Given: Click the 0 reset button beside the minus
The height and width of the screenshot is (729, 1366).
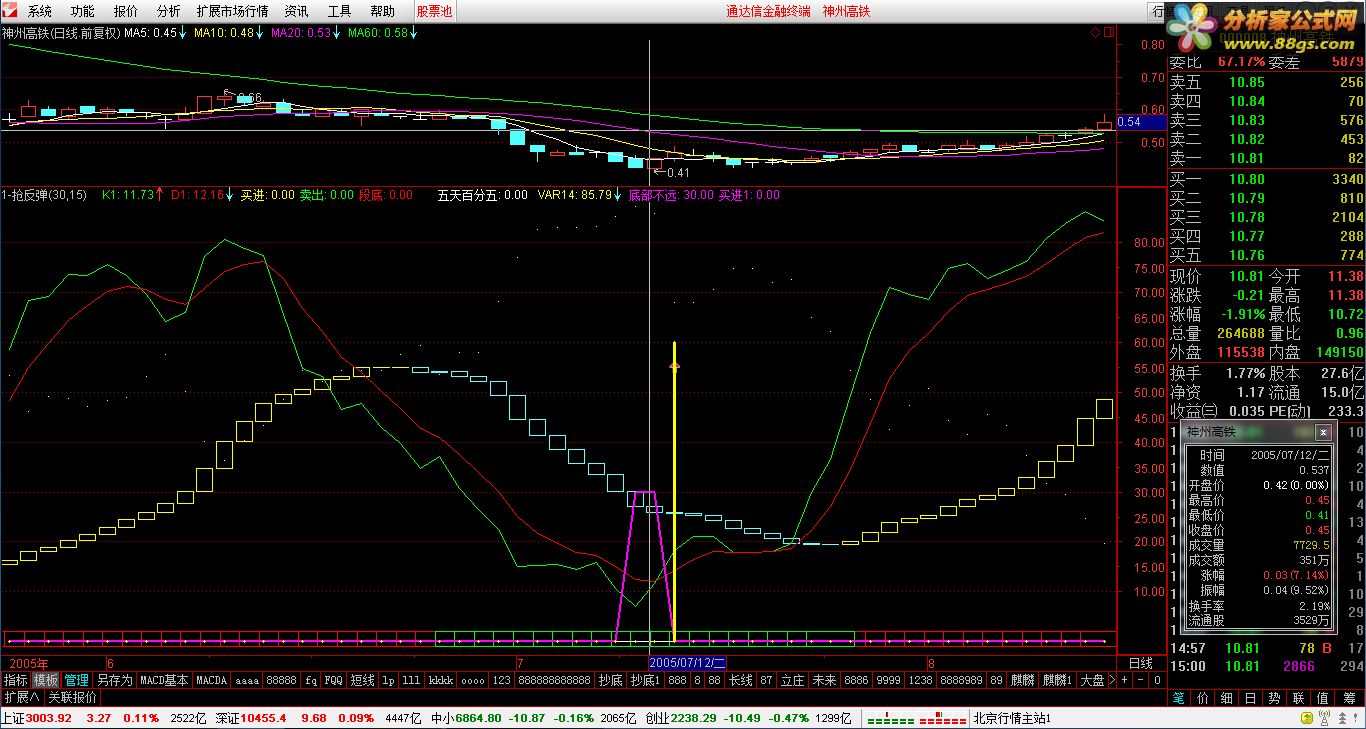Looking at the screenshot, I should [1156, 680].
